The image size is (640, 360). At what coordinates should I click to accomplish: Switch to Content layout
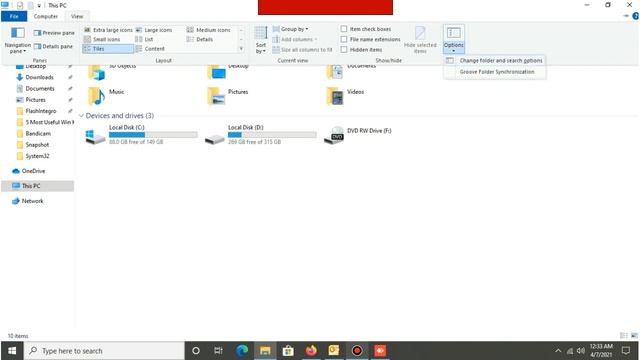click(150, 49)
